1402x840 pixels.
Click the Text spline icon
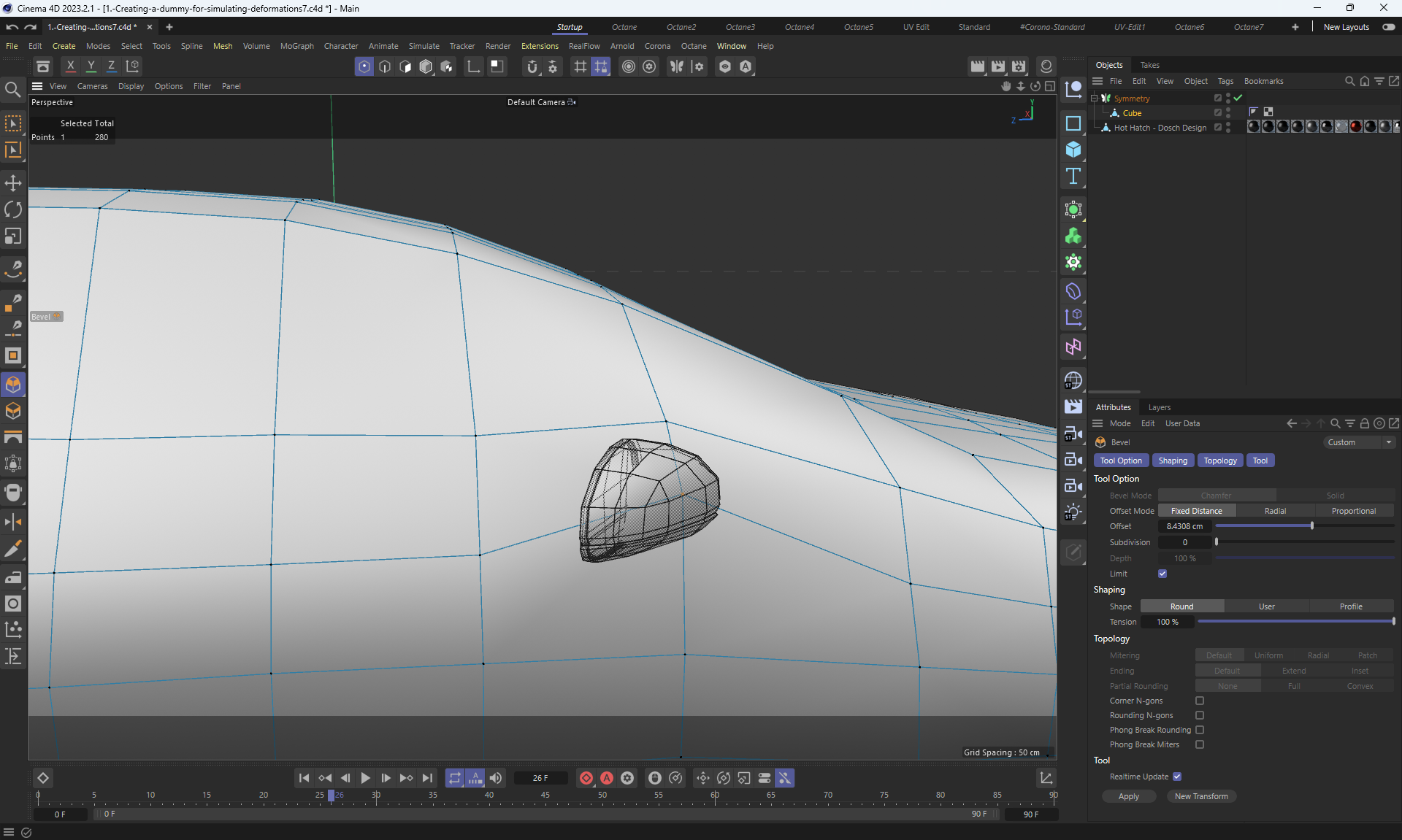point(1073,177)
